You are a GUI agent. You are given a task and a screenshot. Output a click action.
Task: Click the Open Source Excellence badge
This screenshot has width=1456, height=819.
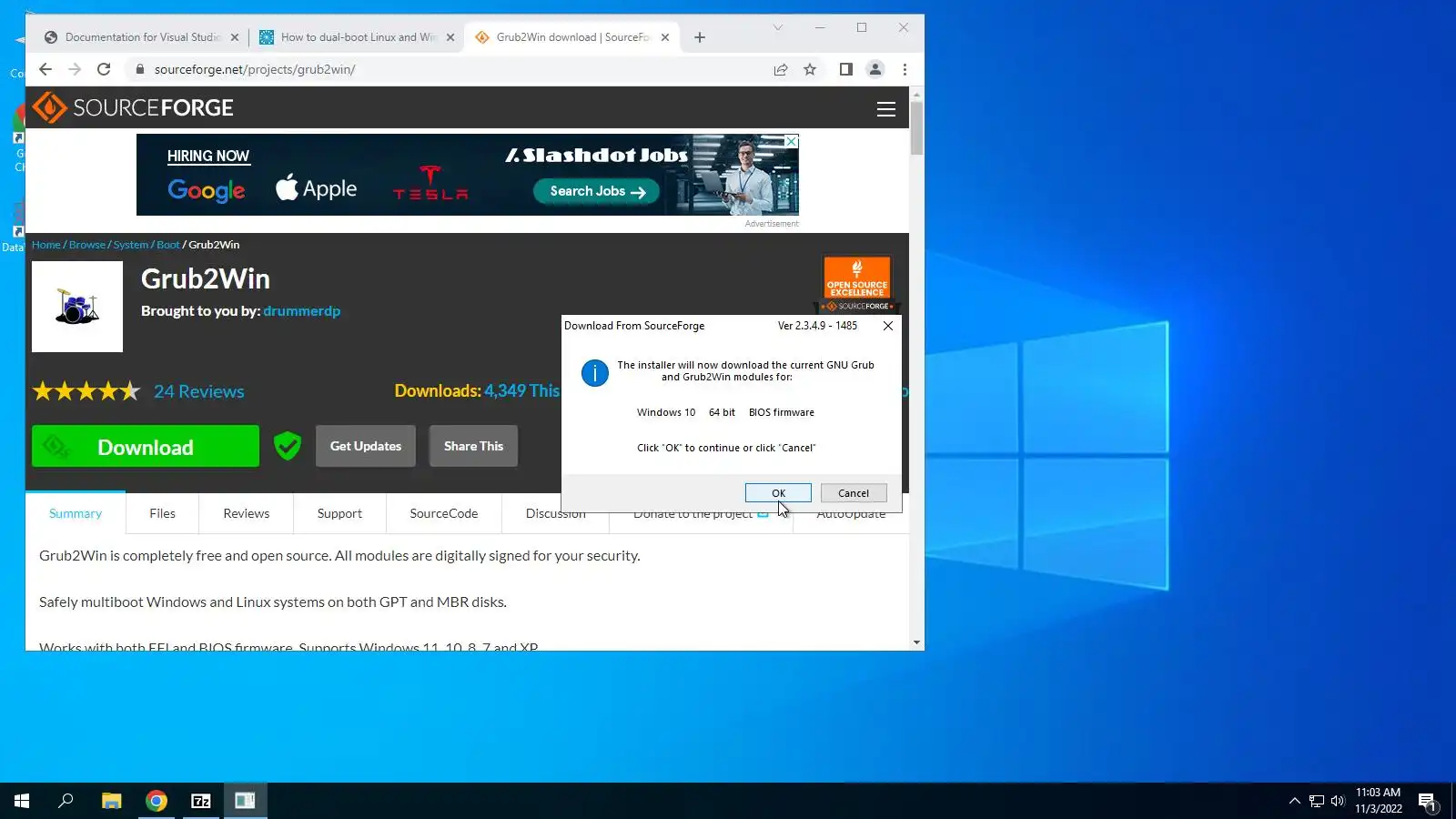pos(857,283)
